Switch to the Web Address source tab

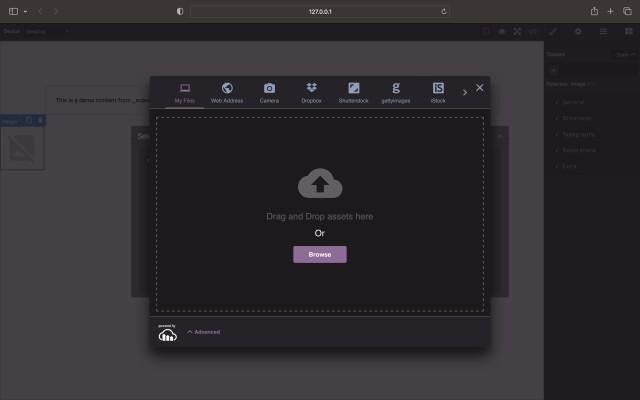[227, 93]
